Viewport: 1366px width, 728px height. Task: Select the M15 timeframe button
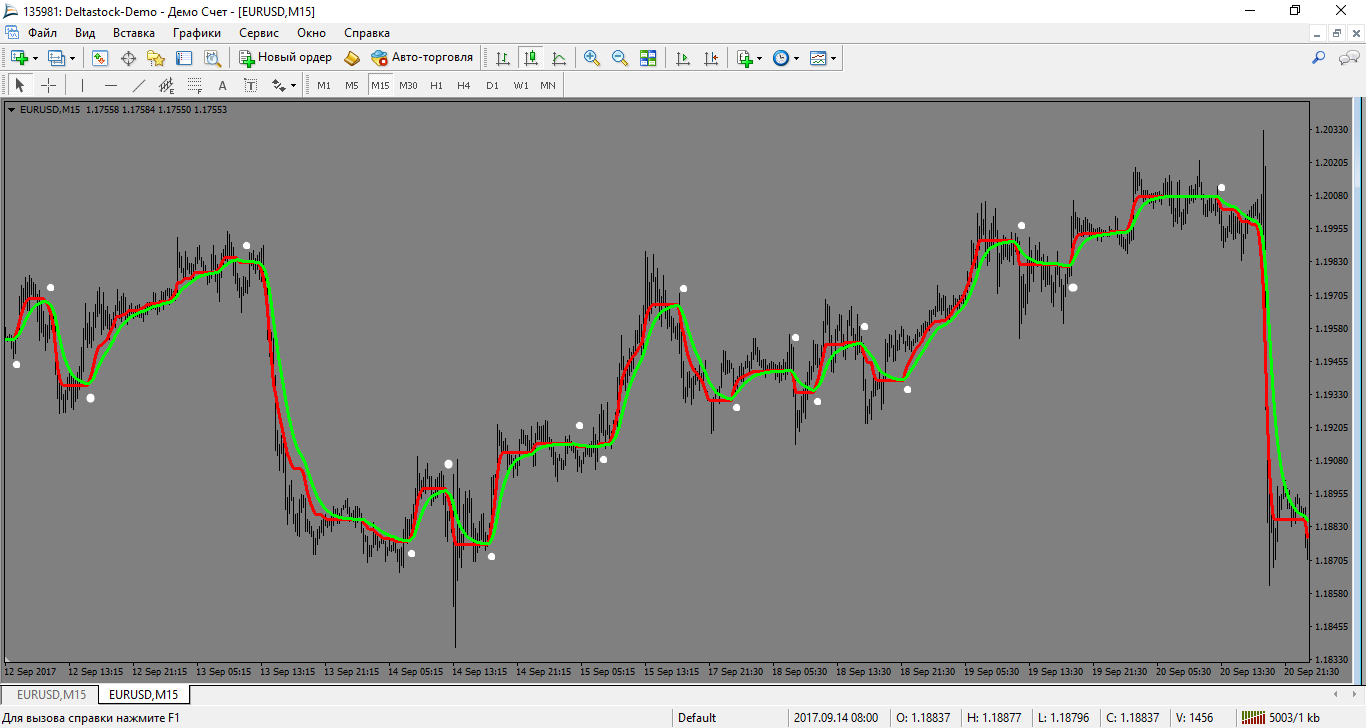click(380, 85)
